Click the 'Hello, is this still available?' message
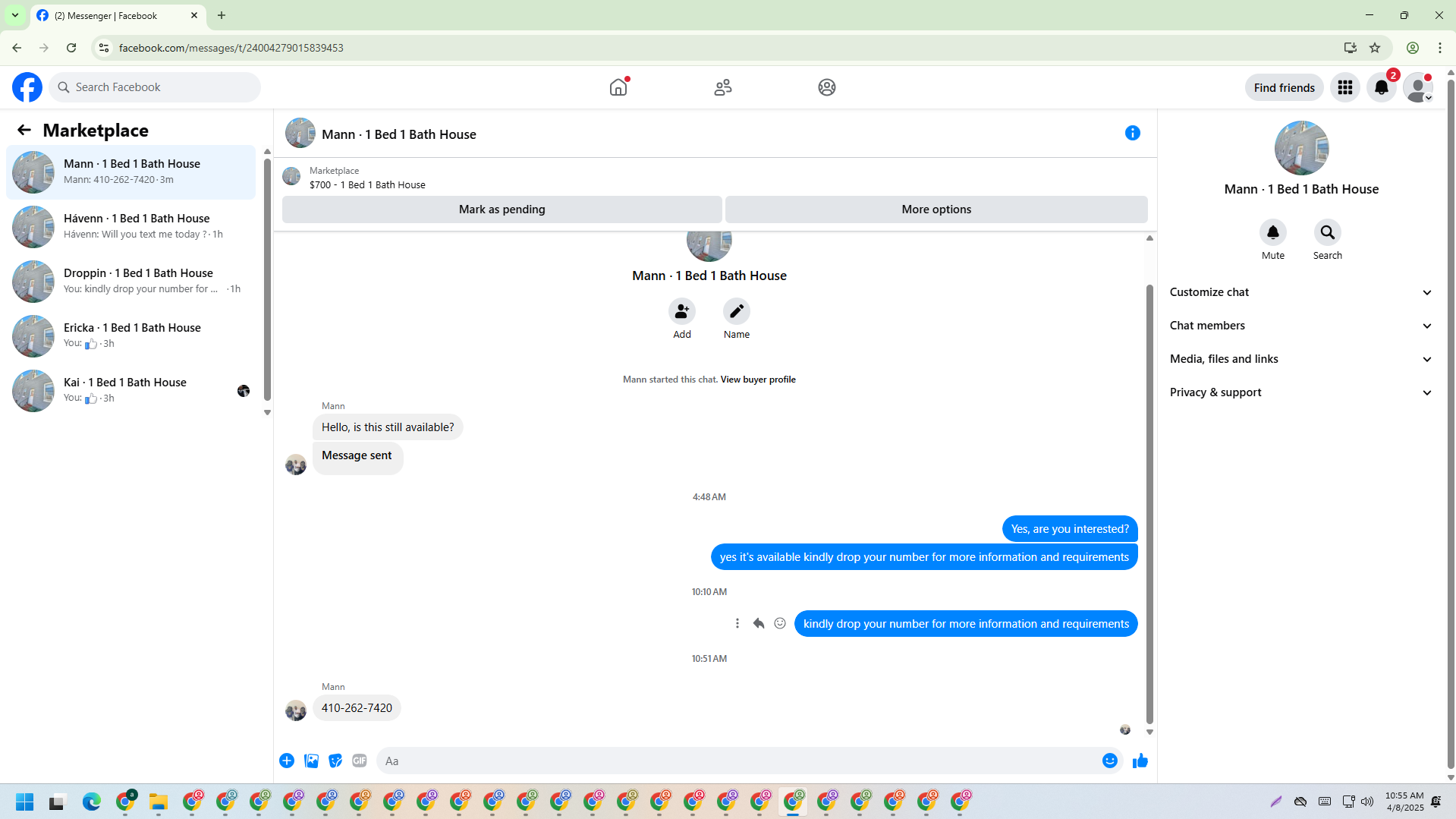 [388, 427]
